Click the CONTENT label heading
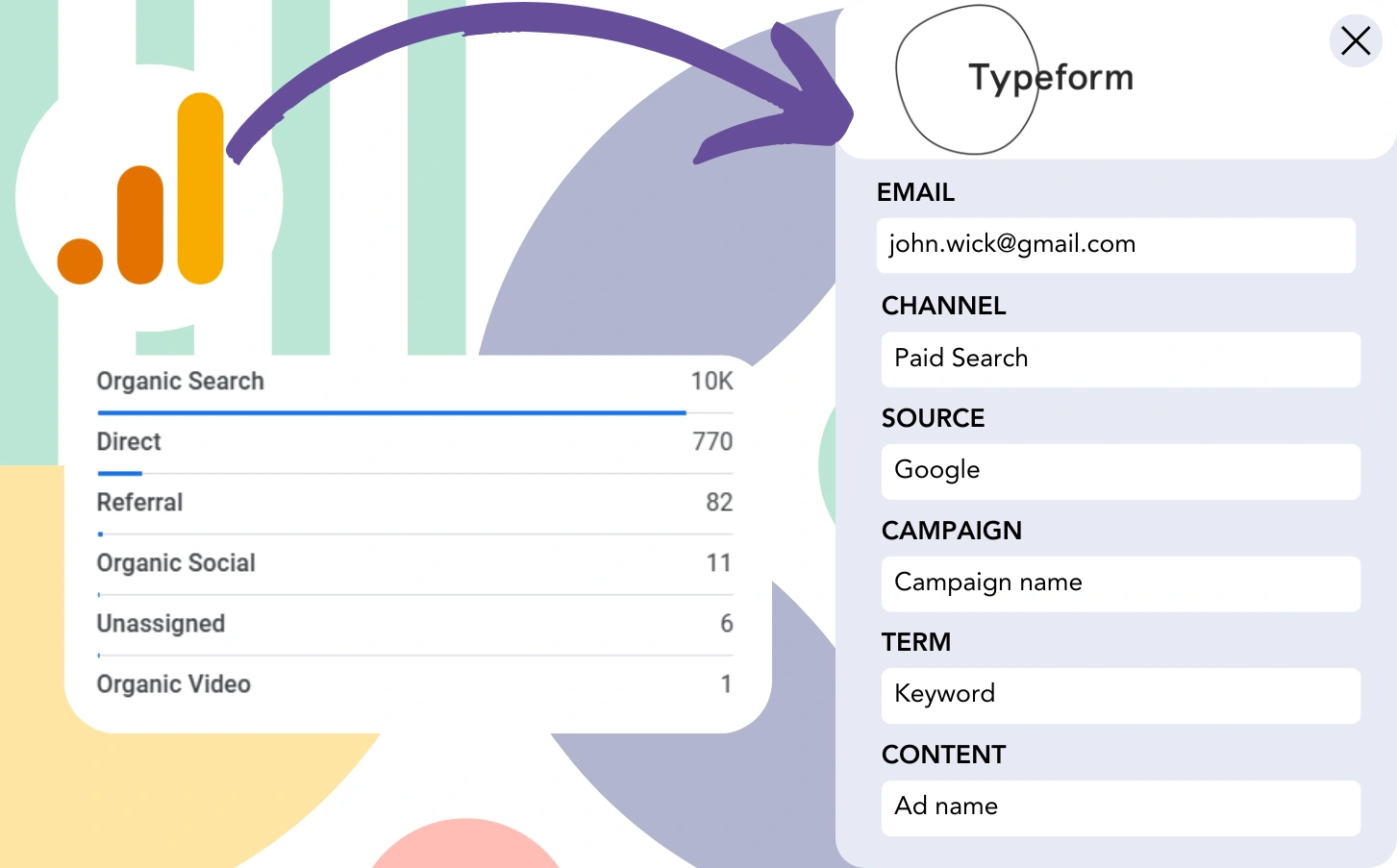The height and width of the screenshot is (868, 1397). point(944,756)
